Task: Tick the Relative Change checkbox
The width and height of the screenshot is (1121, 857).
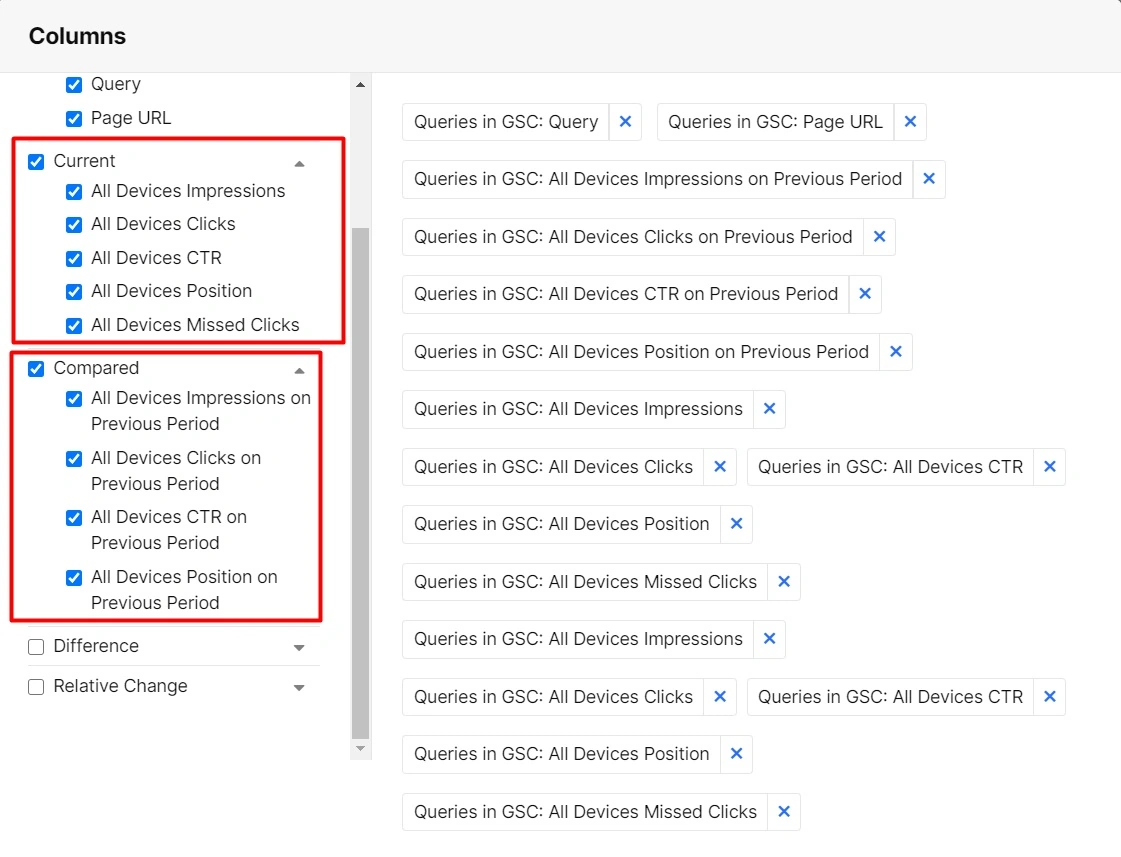Action: click(x=36, y=687)
